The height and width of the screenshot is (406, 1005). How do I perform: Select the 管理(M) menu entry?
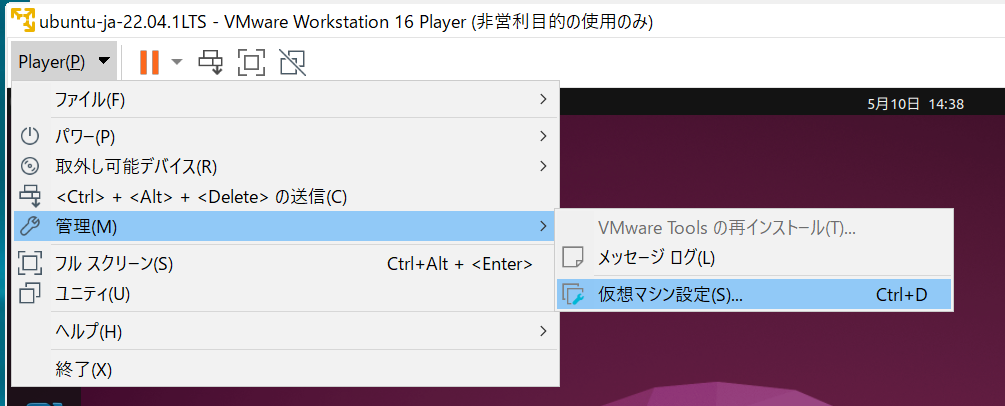pyautogui.click(x=286, y=226)
